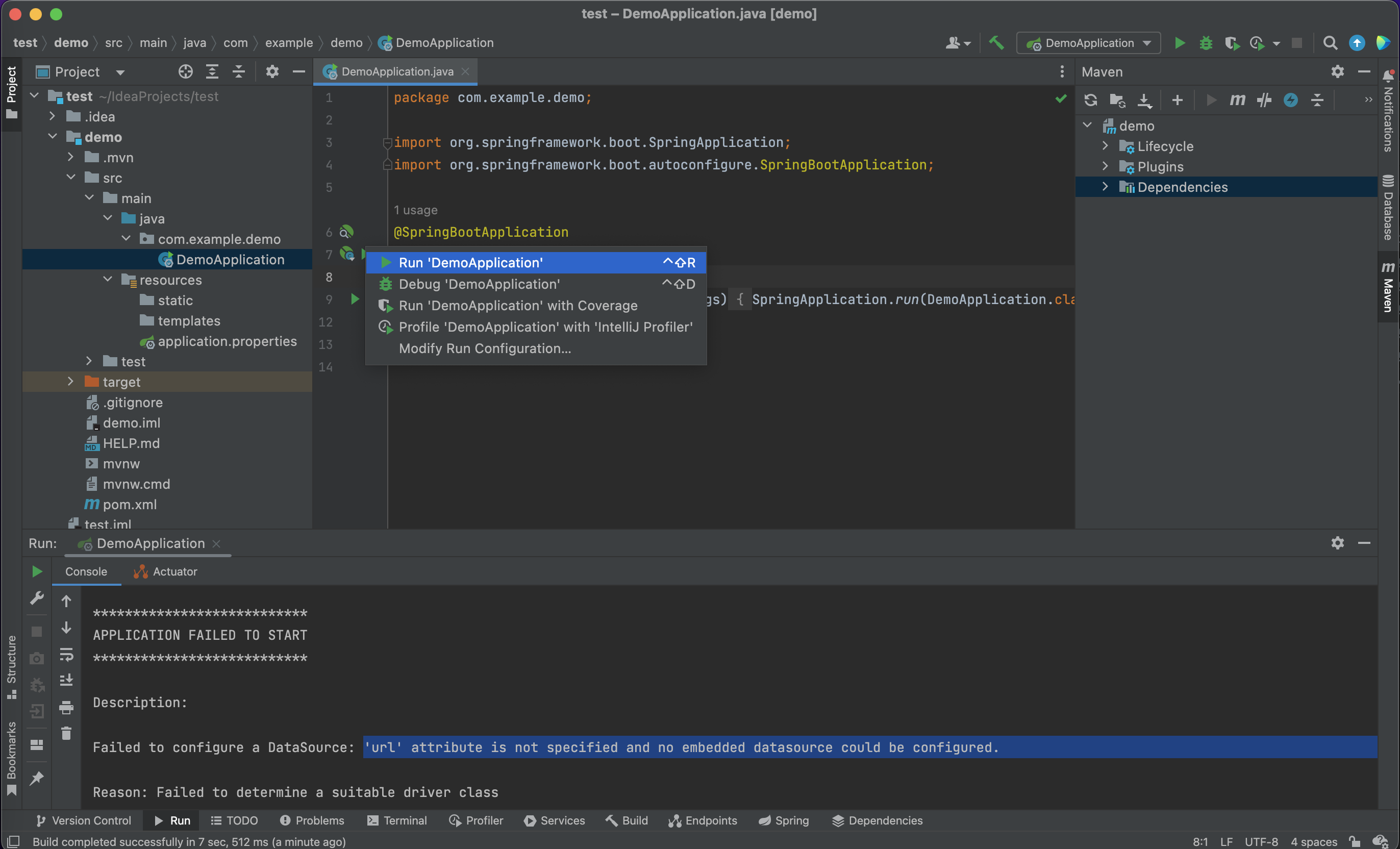This screenshot has height=849, width=1400.
Task: Click Modify Run Configuration... option
Action: (485, 348)
